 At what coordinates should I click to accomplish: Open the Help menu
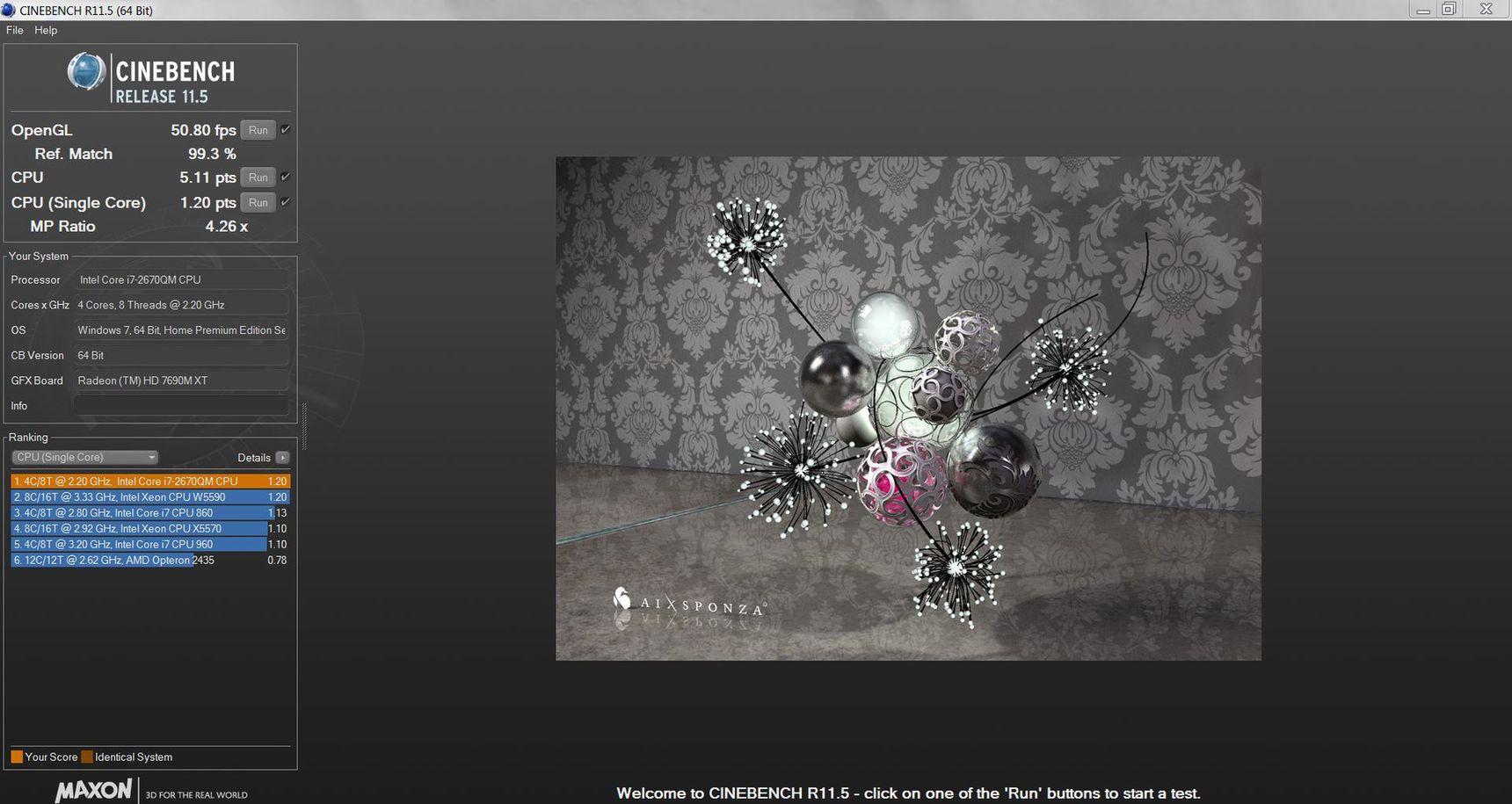click(x=46, y=30)
